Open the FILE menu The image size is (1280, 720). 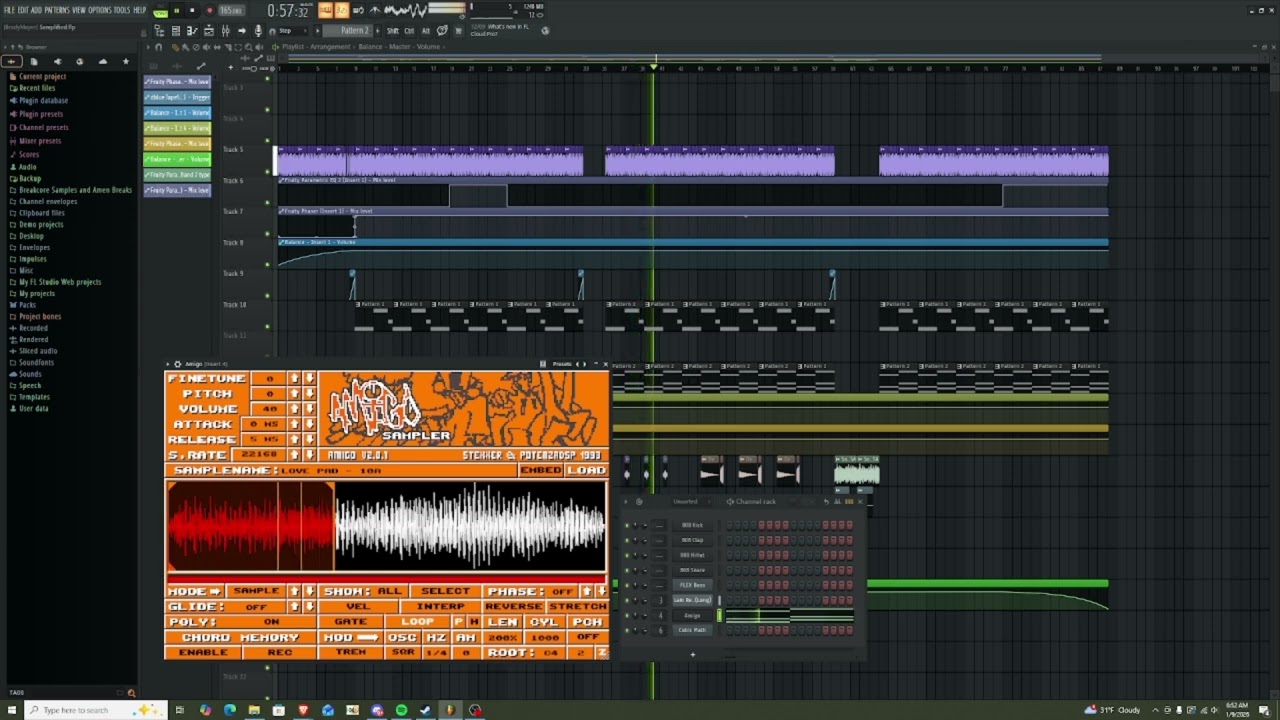(9, 10)
